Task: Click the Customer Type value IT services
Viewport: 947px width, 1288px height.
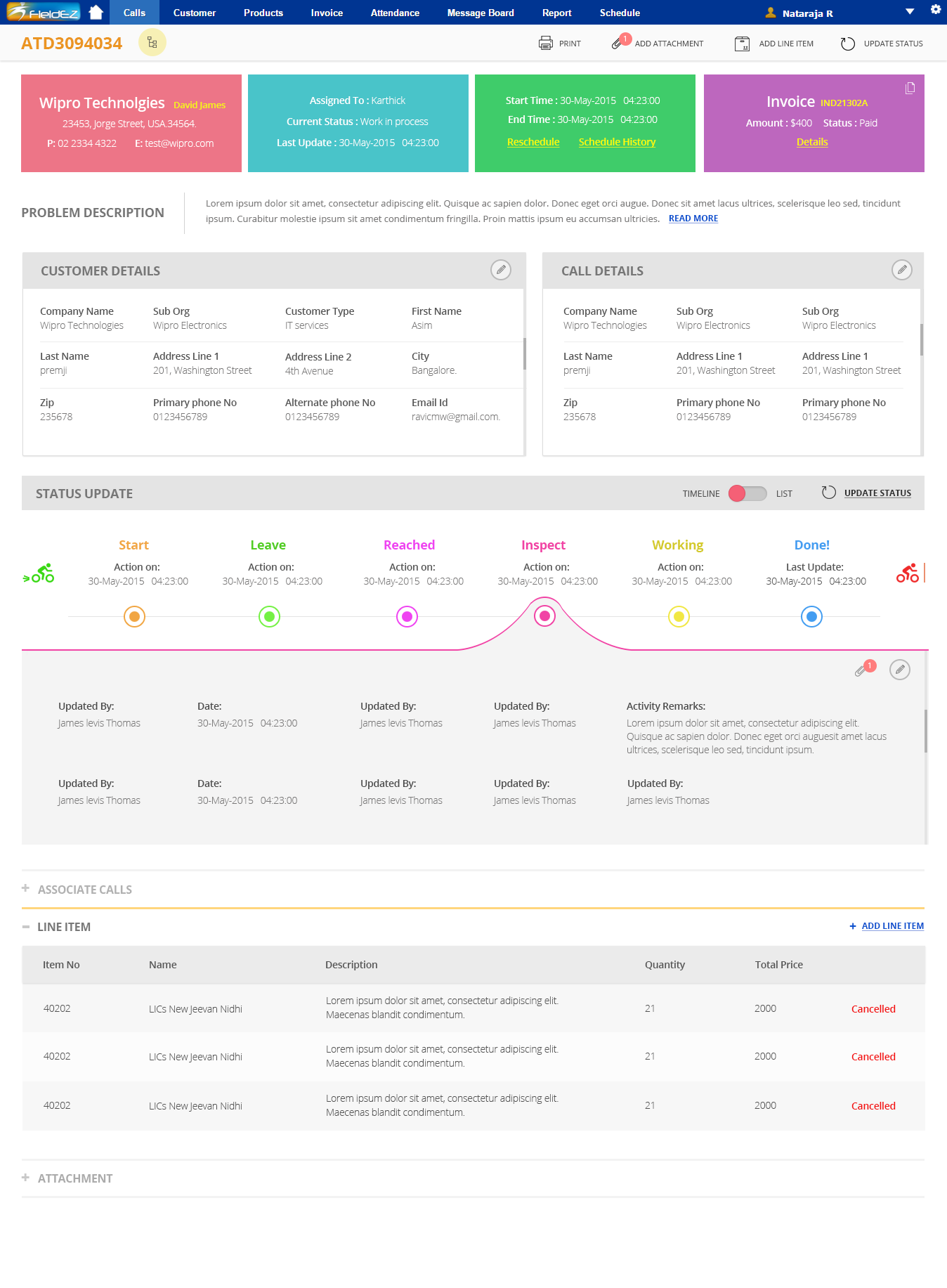Action: coord(306,325)
